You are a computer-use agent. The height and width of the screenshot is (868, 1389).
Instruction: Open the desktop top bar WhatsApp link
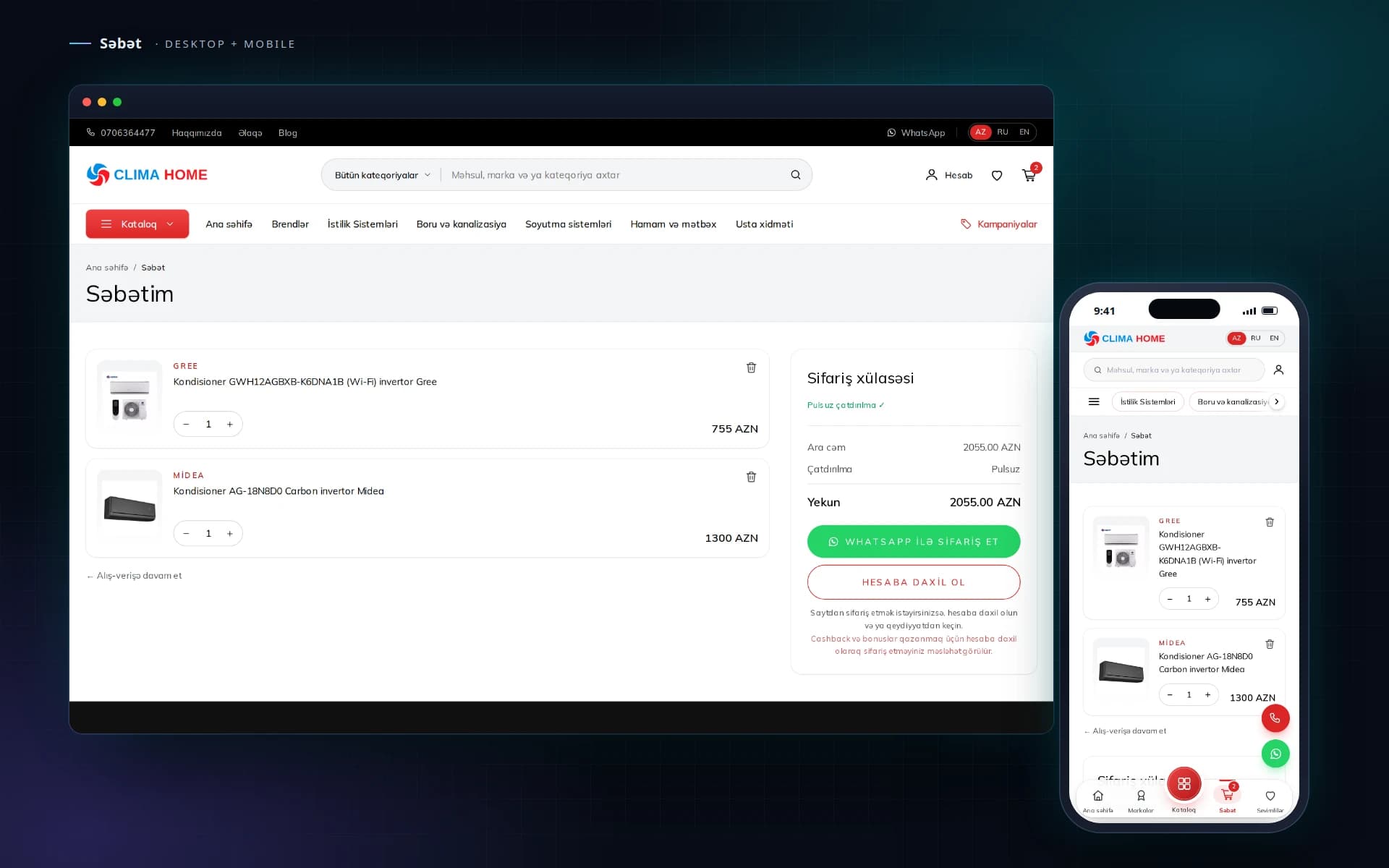916,132
